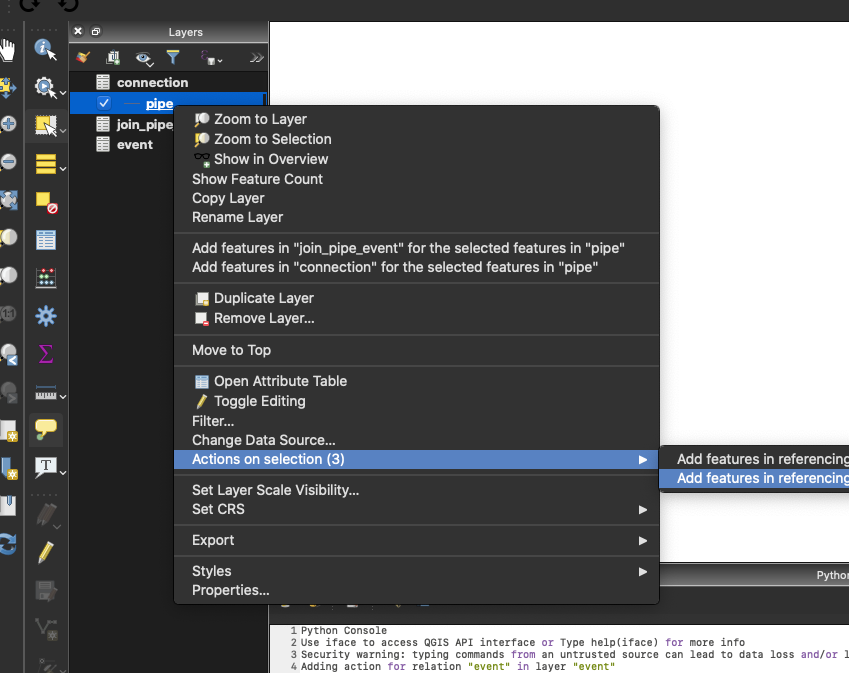Select the Zoom In magnifier tool

pyautogui.click(x=8, y=125)
